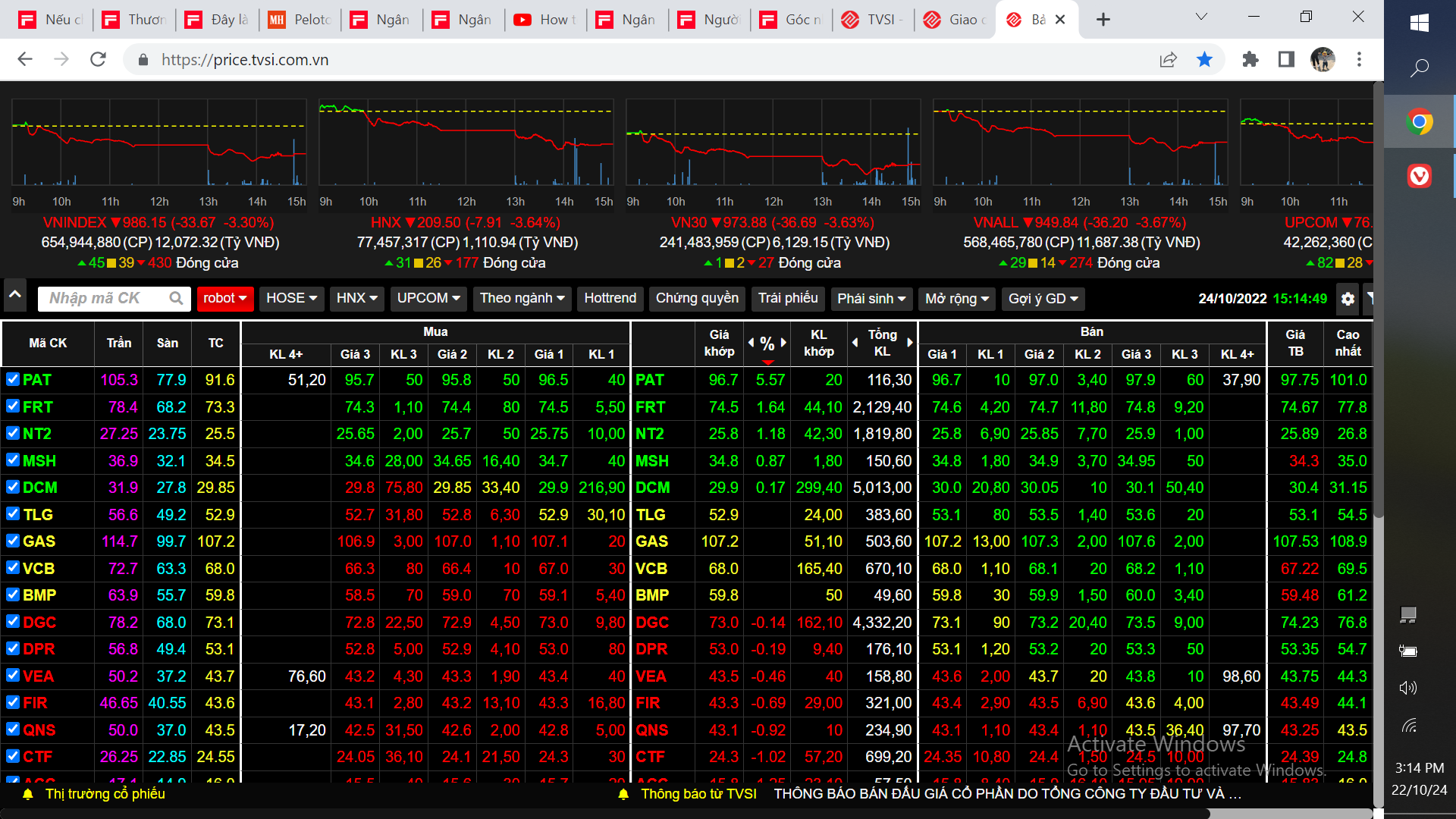This screenshot has width=1456, height=819.
Task: Expand the Theo ngành dropdown
Action: tap(522, 299)
